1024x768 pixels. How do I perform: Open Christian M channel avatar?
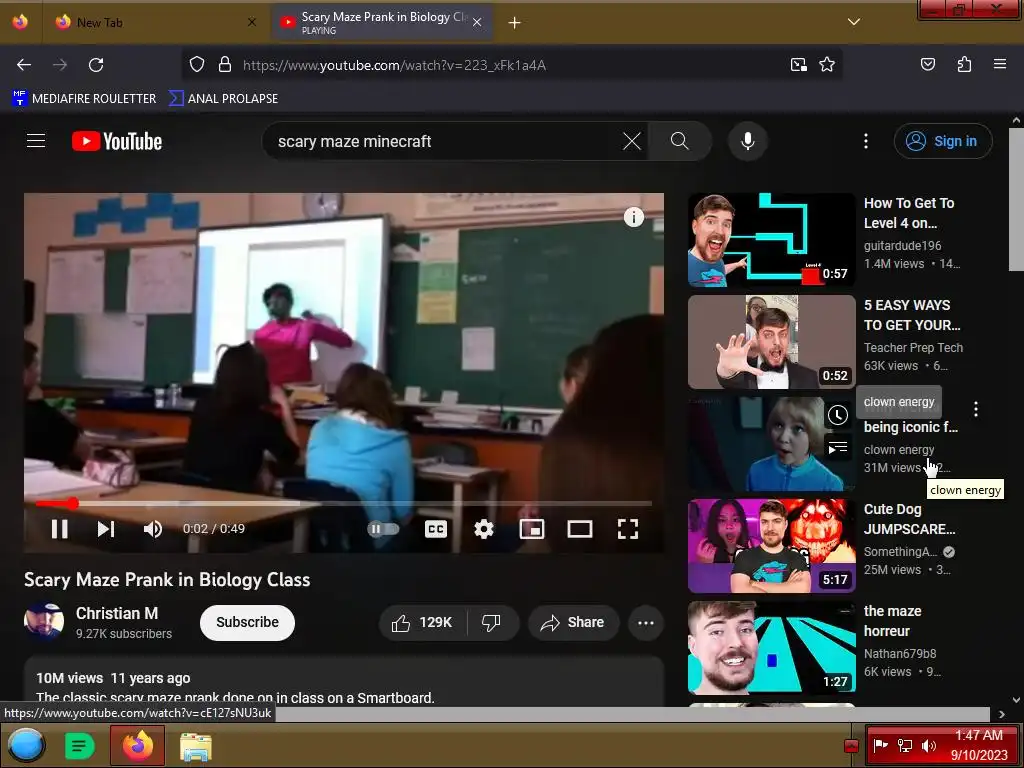click(x=44, y=622)
